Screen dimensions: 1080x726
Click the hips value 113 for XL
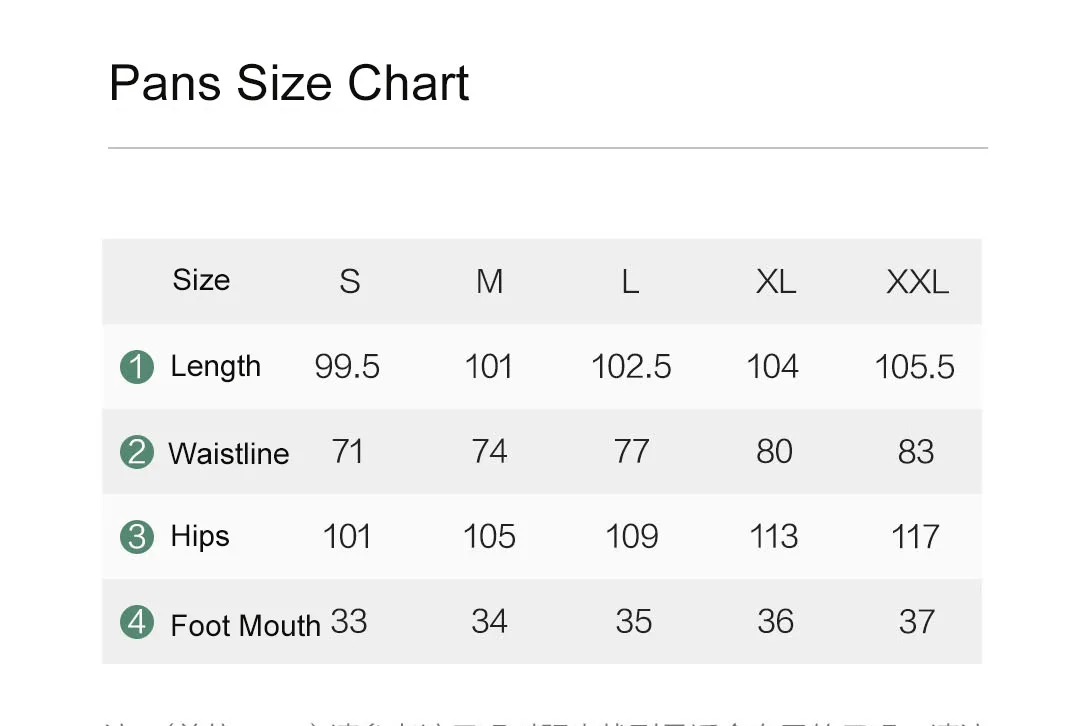(x=774, y=537)
